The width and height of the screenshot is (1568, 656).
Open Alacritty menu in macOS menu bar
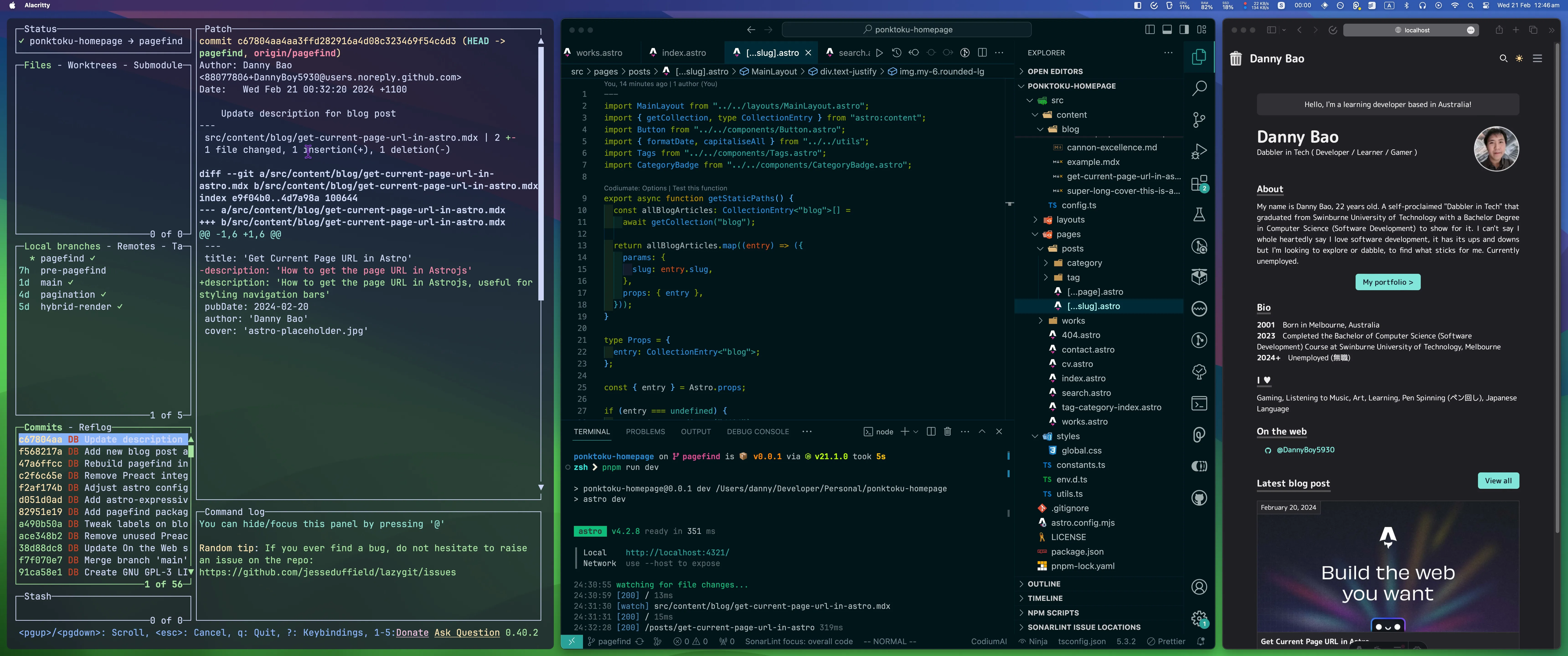(37, 5)
